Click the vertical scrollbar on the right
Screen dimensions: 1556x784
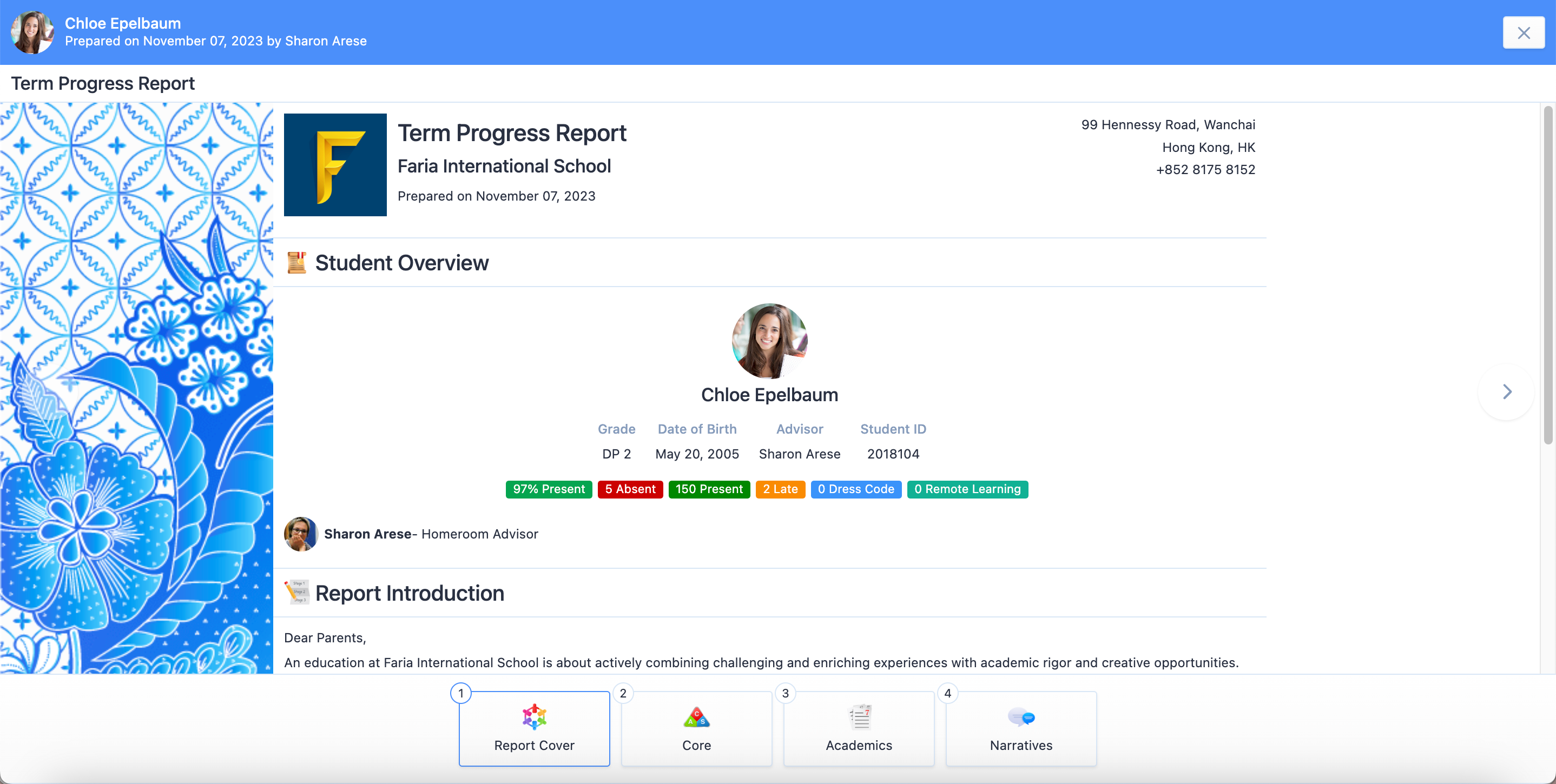point(1548,275)
